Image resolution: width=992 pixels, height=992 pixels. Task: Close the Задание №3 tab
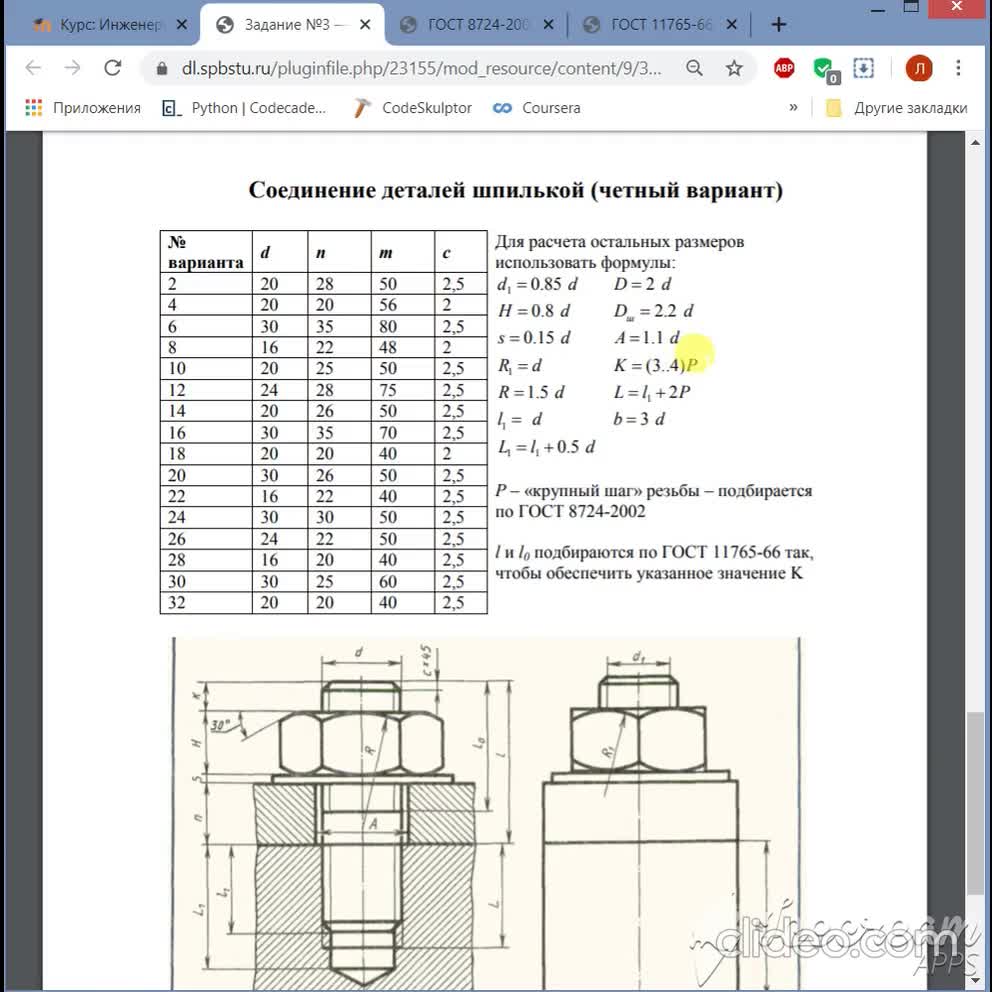[x=365, y=25]
